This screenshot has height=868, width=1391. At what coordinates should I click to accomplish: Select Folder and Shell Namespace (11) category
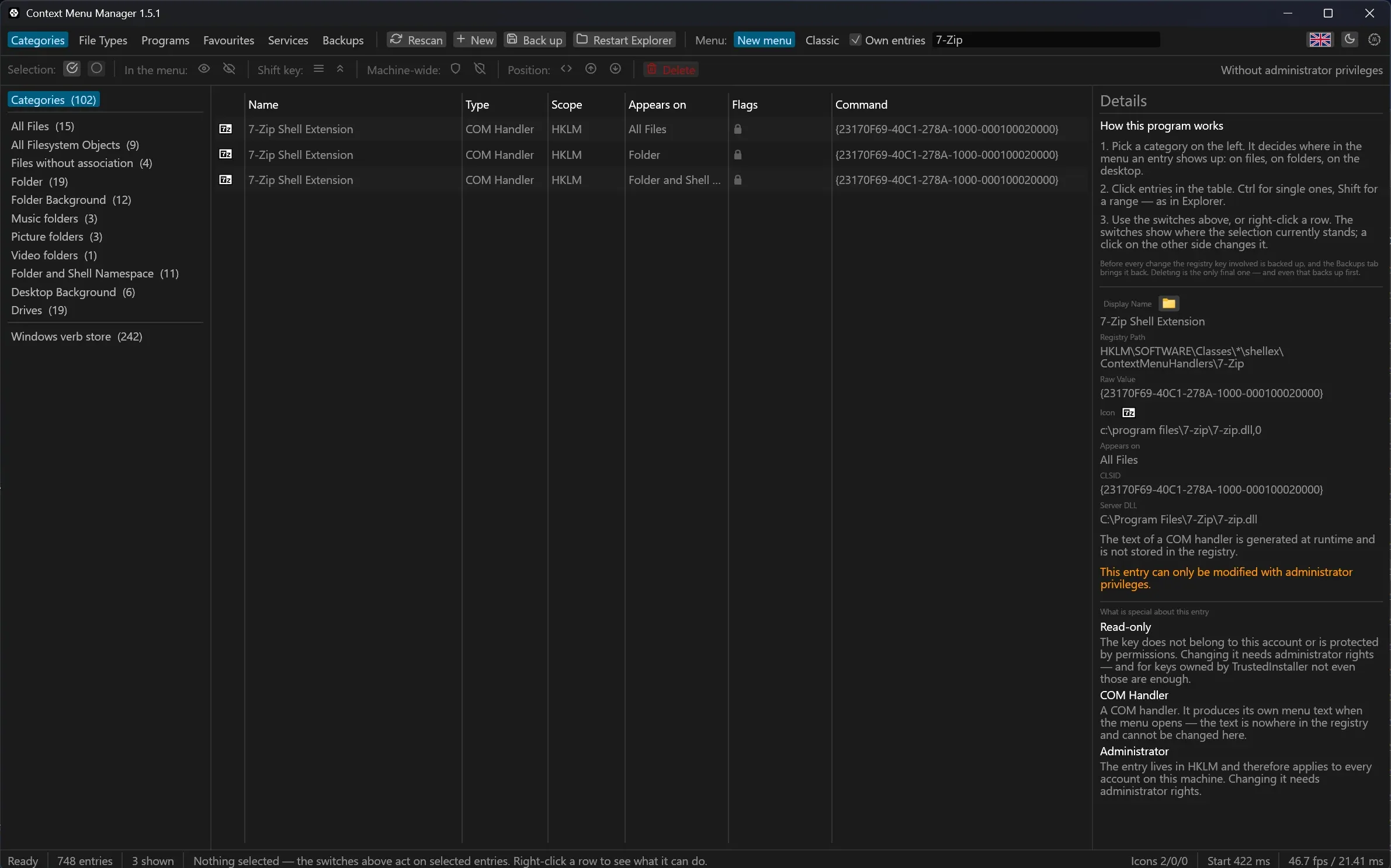click(x=95, y=273)
